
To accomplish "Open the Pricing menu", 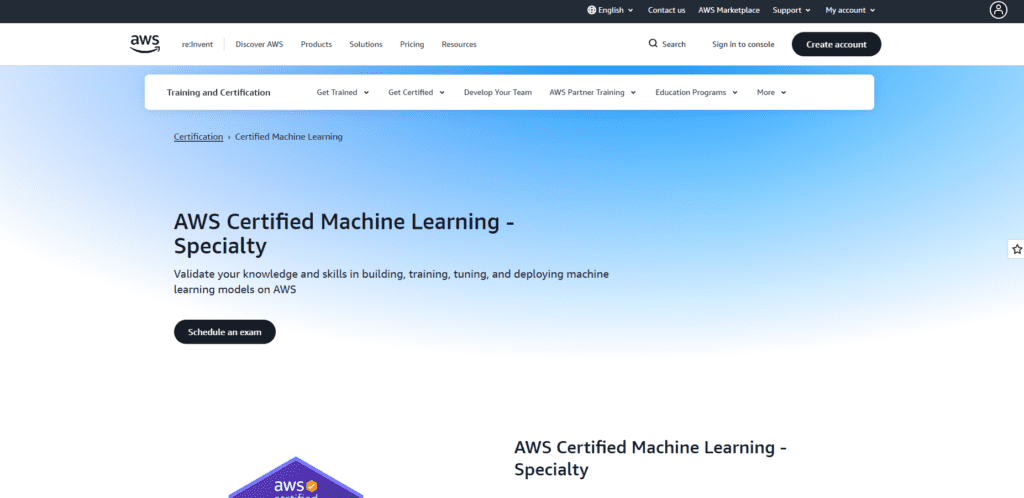I will click(412, 44).
